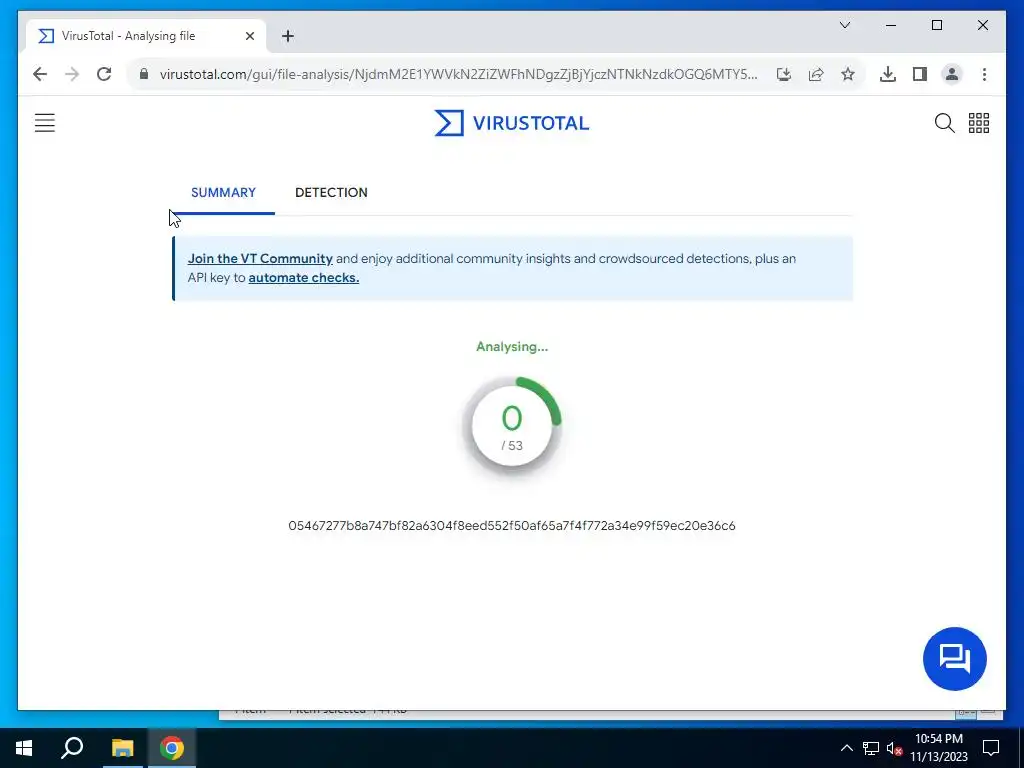Screen dimensions: 1024x768
Task: Open Chrome three-dot menu
Action: coord(984,74)
